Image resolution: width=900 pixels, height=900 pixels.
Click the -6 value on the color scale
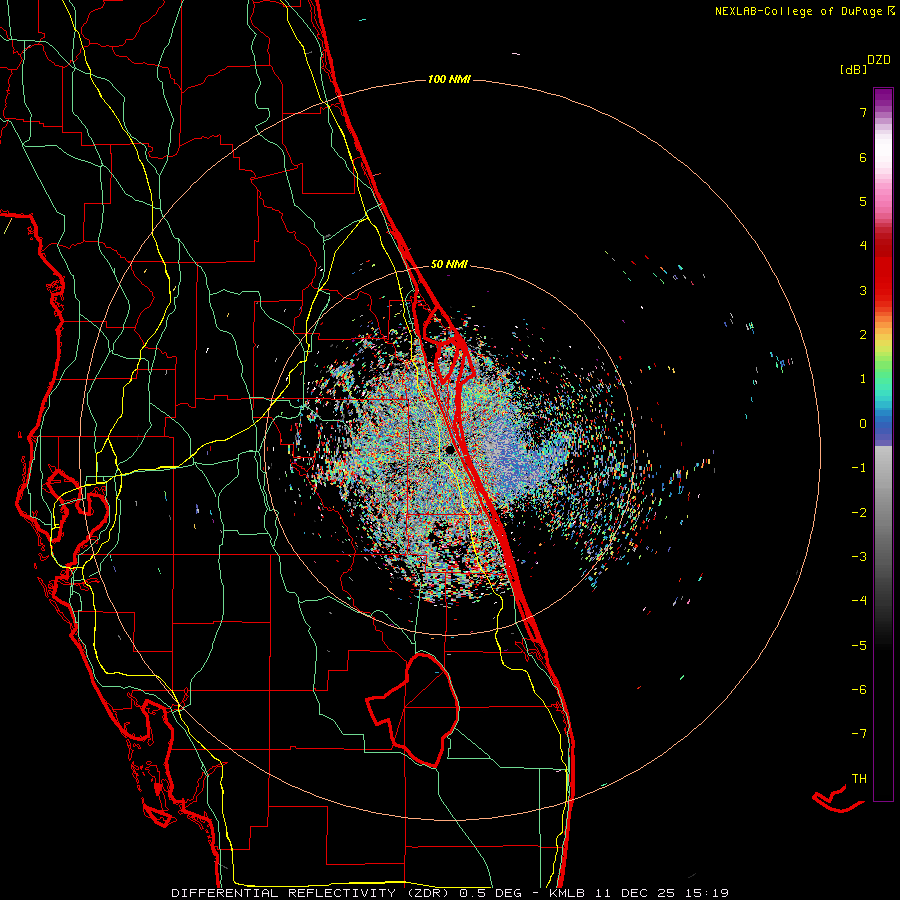(859, 689)
